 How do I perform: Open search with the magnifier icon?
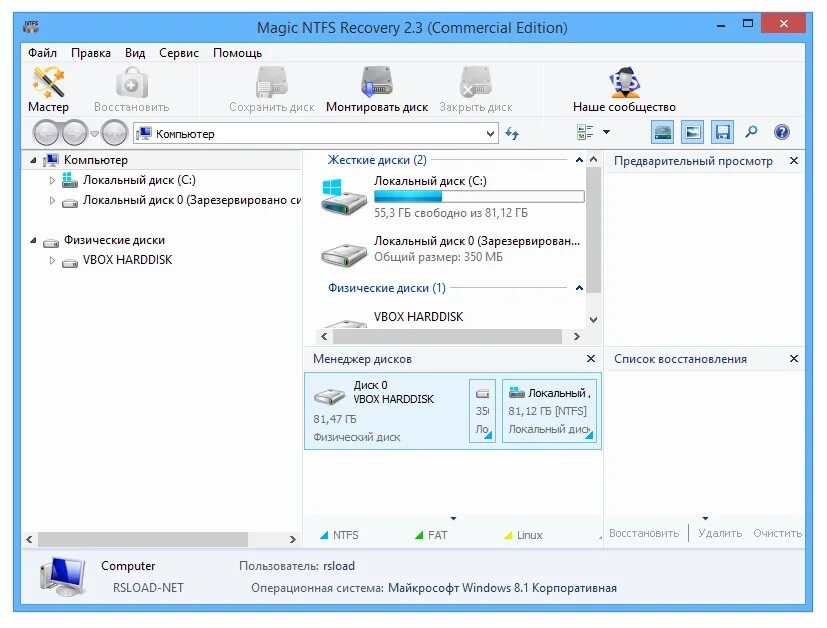pyautogui.click(x=751, y=132)
